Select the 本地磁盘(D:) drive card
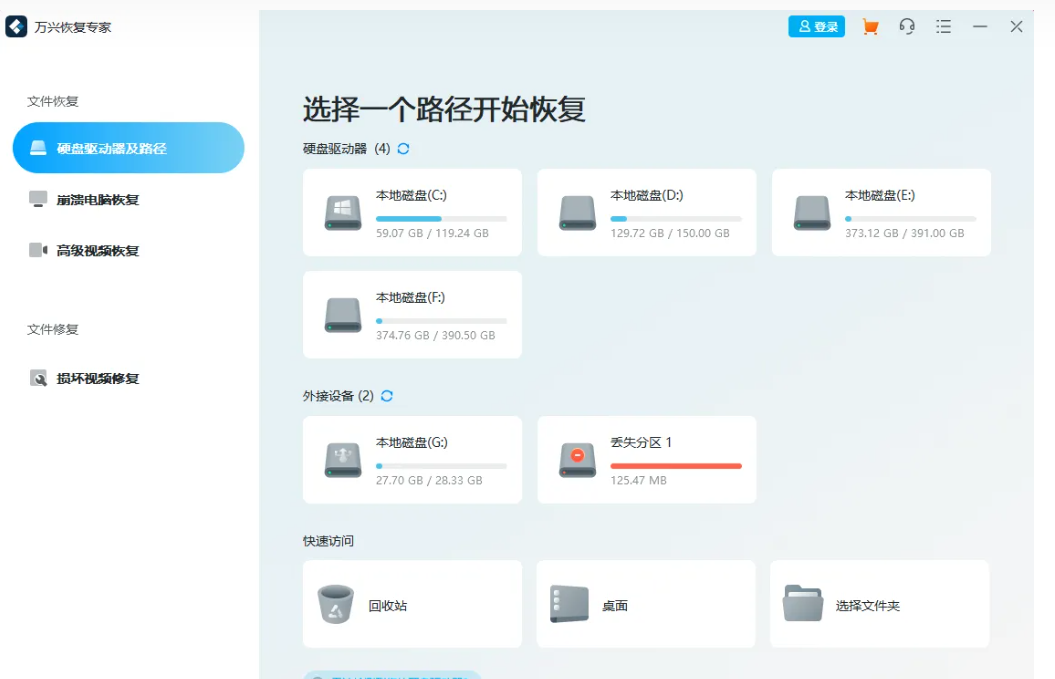The height and width of the screenshot is (679, 1055). pyautogui.click(x=646, y=212)
